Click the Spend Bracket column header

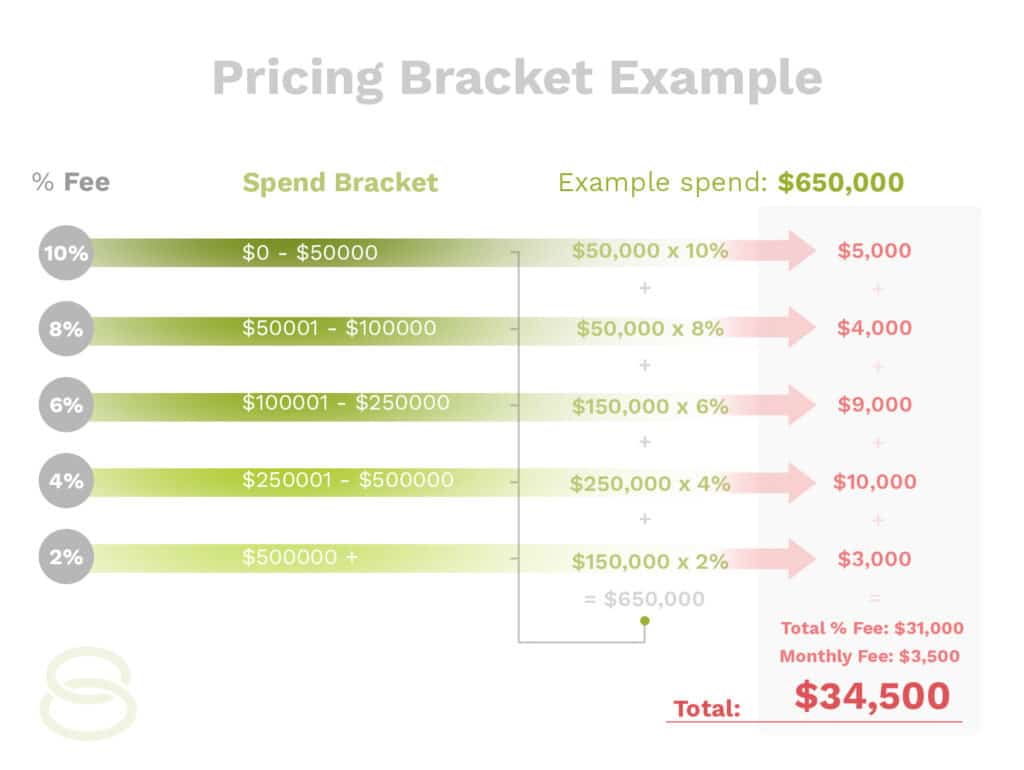tap(340, 182)
